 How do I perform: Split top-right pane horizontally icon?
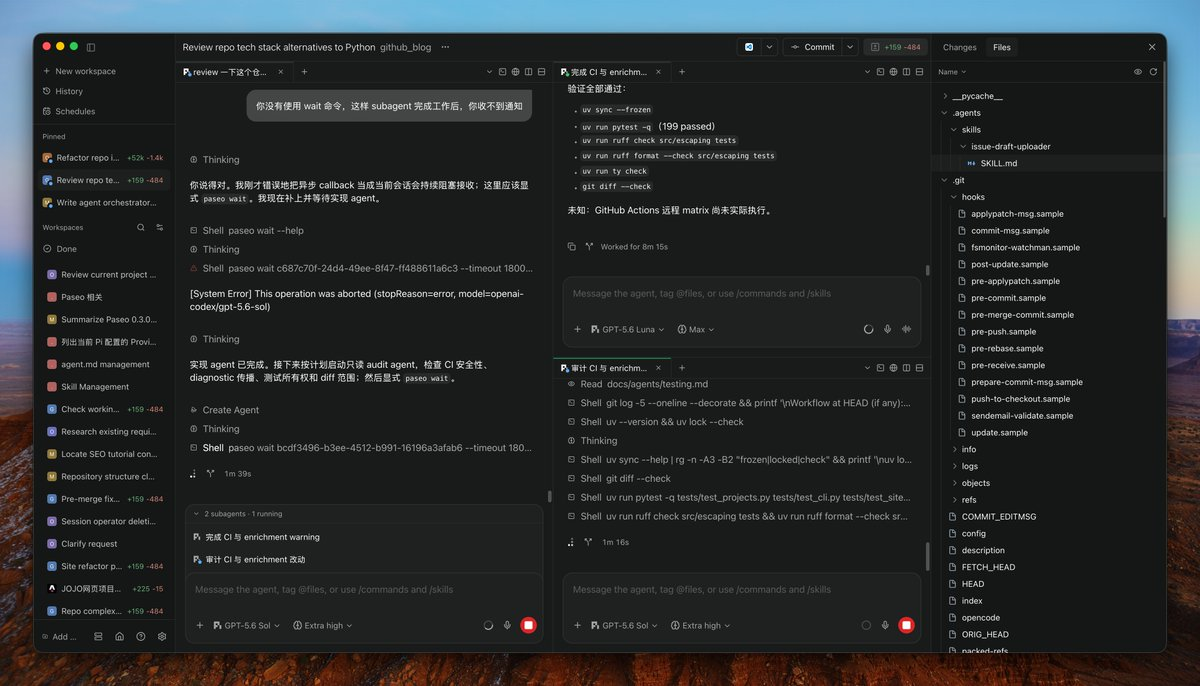(919, 72)
